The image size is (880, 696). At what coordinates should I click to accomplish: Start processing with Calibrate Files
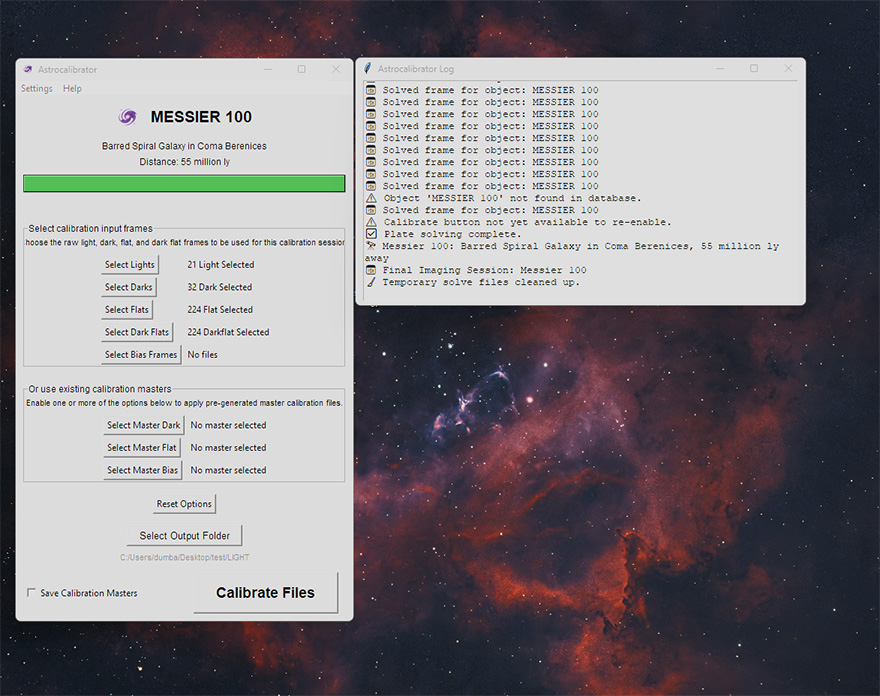click(265, 593)
